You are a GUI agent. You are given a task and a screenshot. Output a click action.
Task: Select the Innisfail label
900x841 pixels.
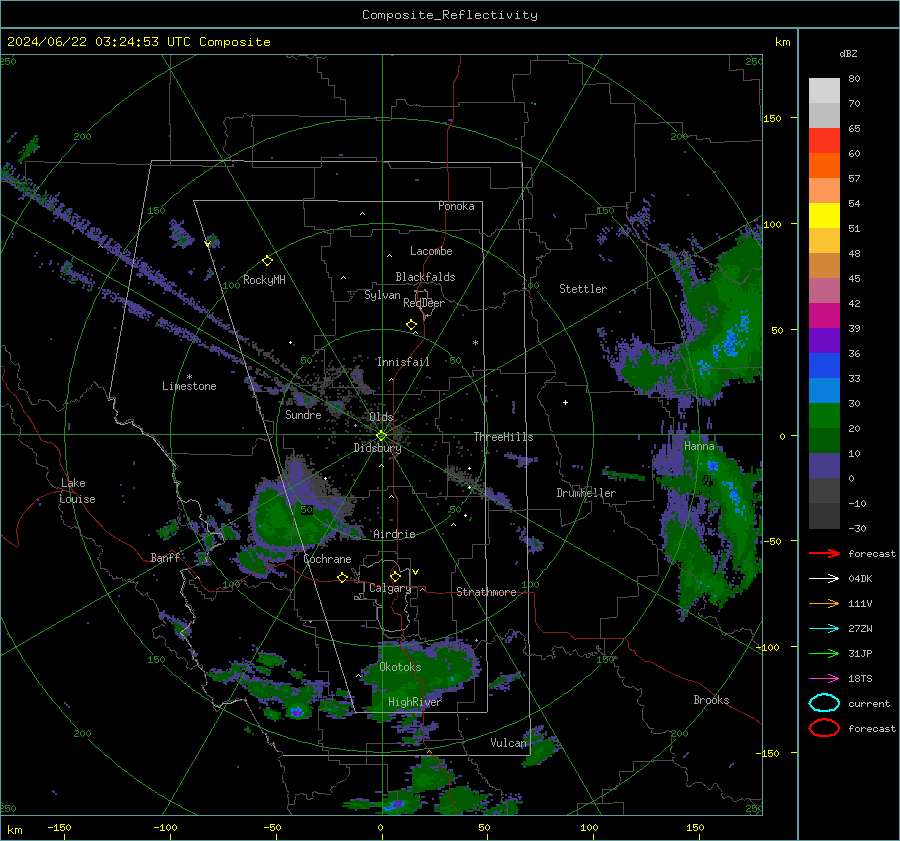coord(403,362)
